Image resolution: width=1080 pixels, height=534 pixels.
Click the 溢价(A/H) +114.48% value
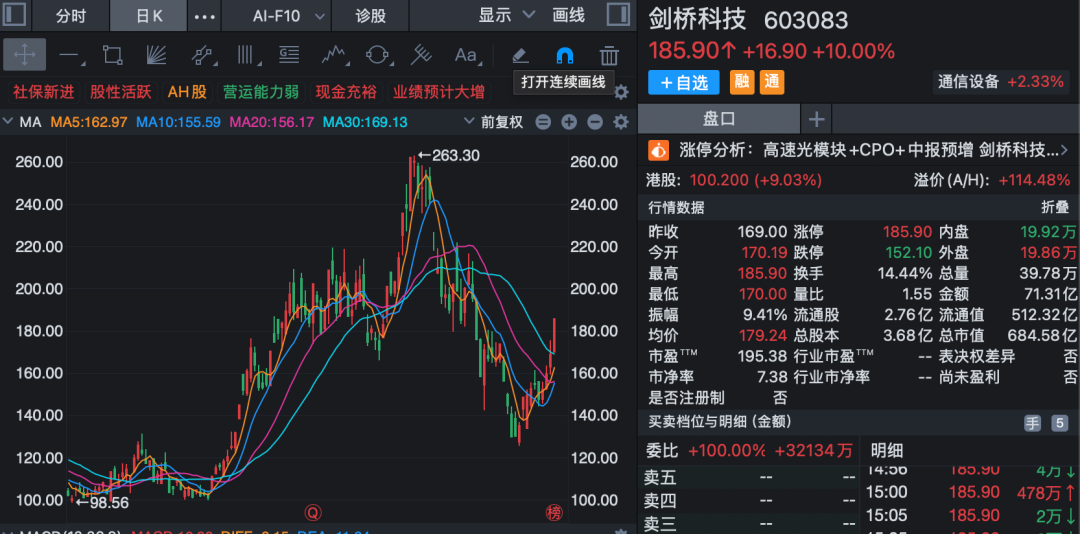tap(1035, 181)
